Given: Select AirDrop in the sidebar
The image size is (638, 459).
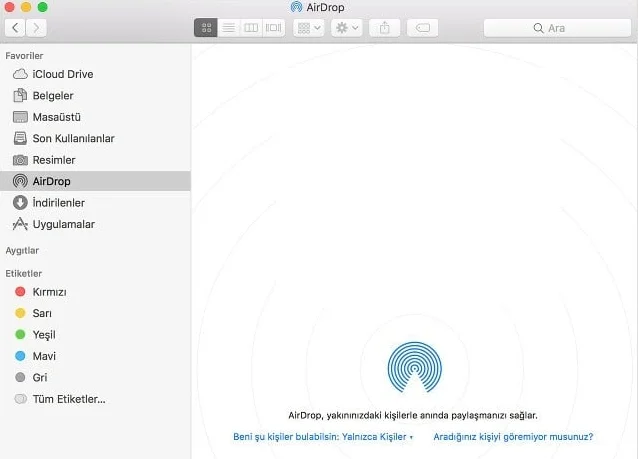Looking at the screenshot, I should (x=51, y=181).
